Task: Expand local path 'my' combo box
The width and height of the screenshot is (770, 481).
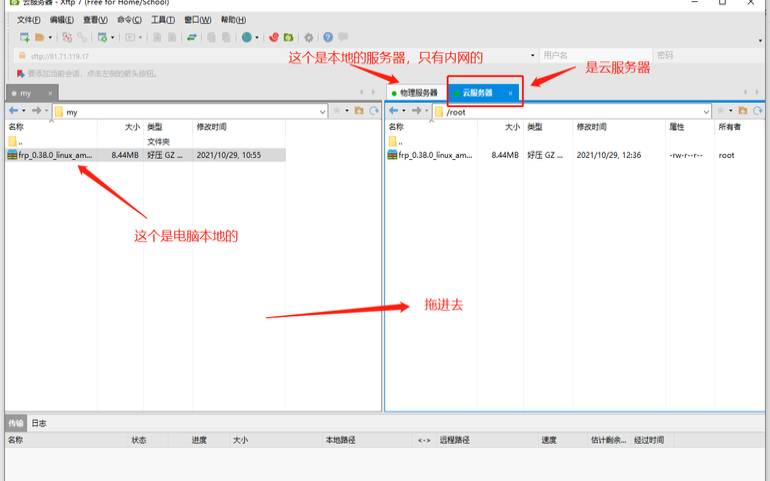Action: tap(323, 112)
